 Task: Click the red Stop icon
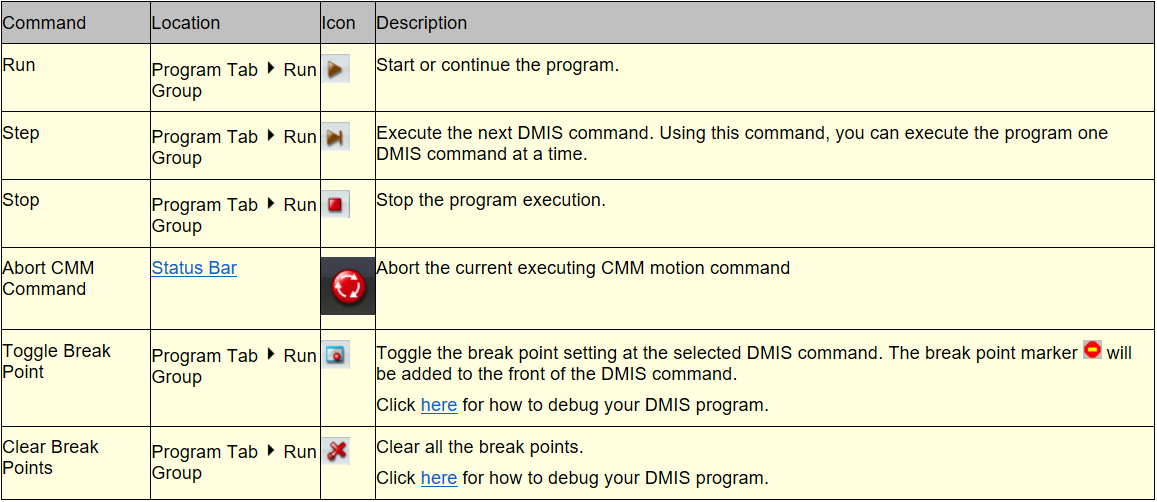coord(336,204)
